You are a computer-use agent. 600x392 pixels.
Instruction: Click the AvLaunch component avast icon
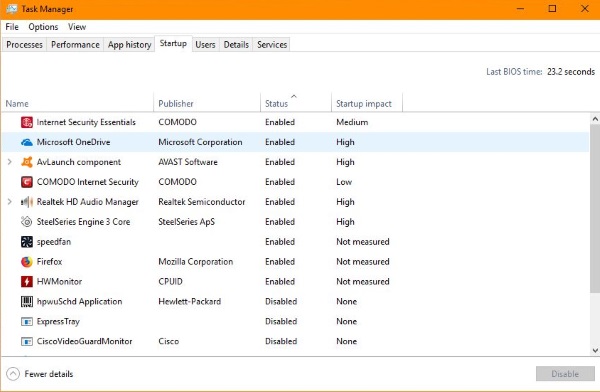click(26, 162)
